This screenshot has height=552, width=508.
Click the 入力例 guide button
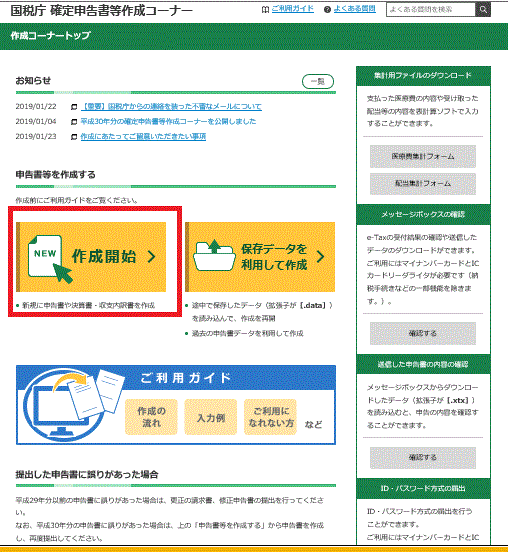(x=211, y=417)
